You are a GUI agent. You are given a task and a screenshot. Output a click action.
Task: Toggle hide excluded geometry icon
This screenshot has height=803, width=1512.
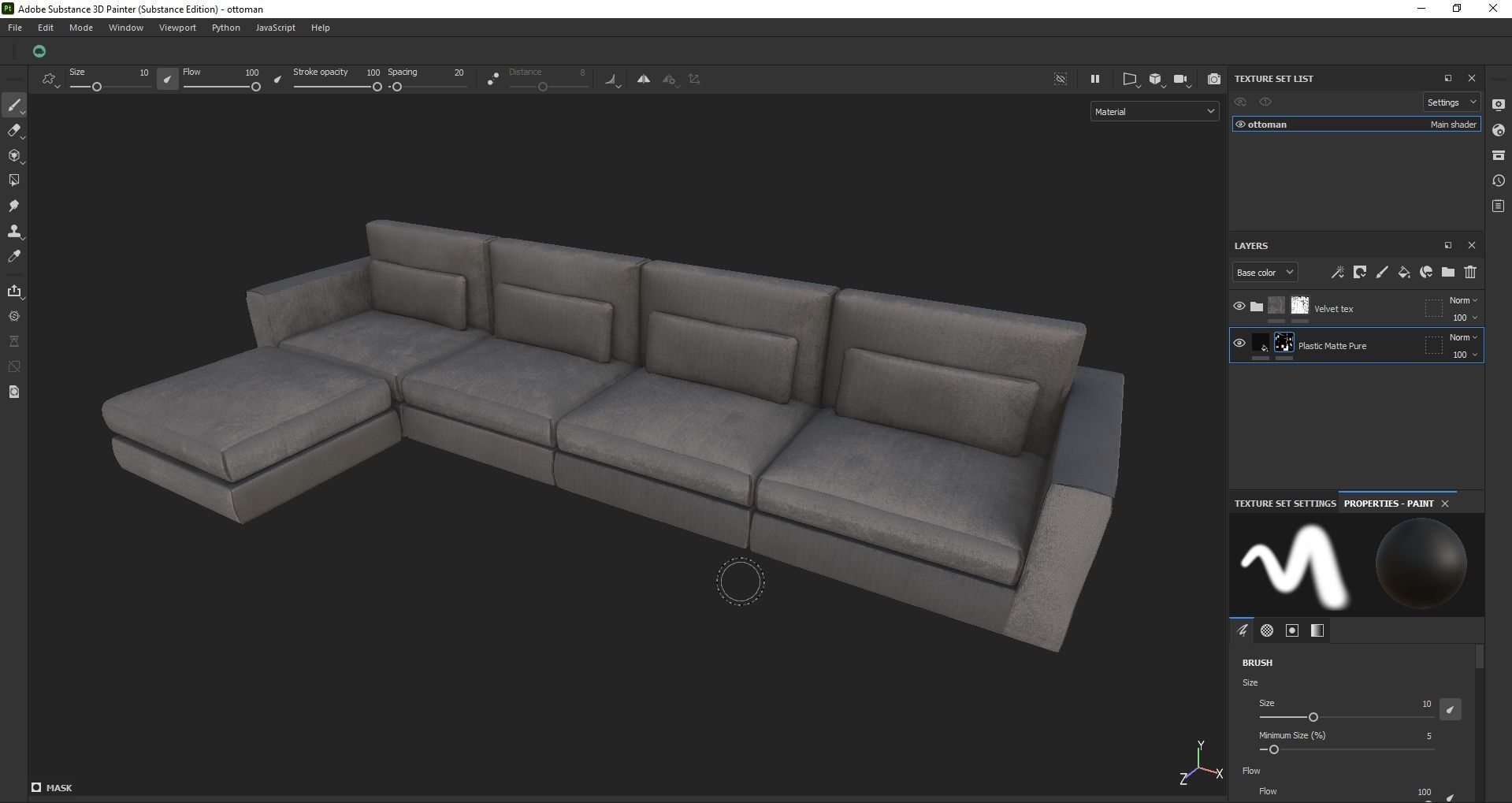(1061, 79)
